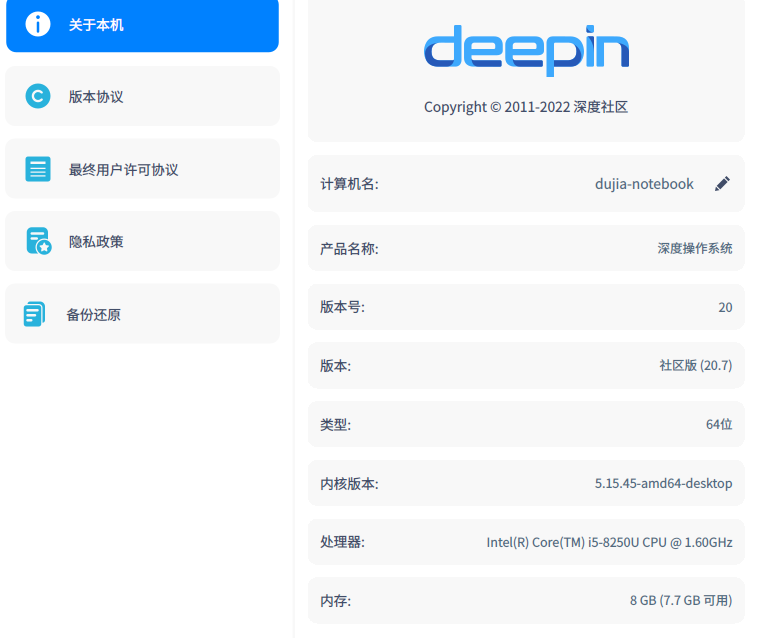
Task: Click the privacy policy icon beside 隐私政策
Action: pyautogui.click(x=39, y=241)
